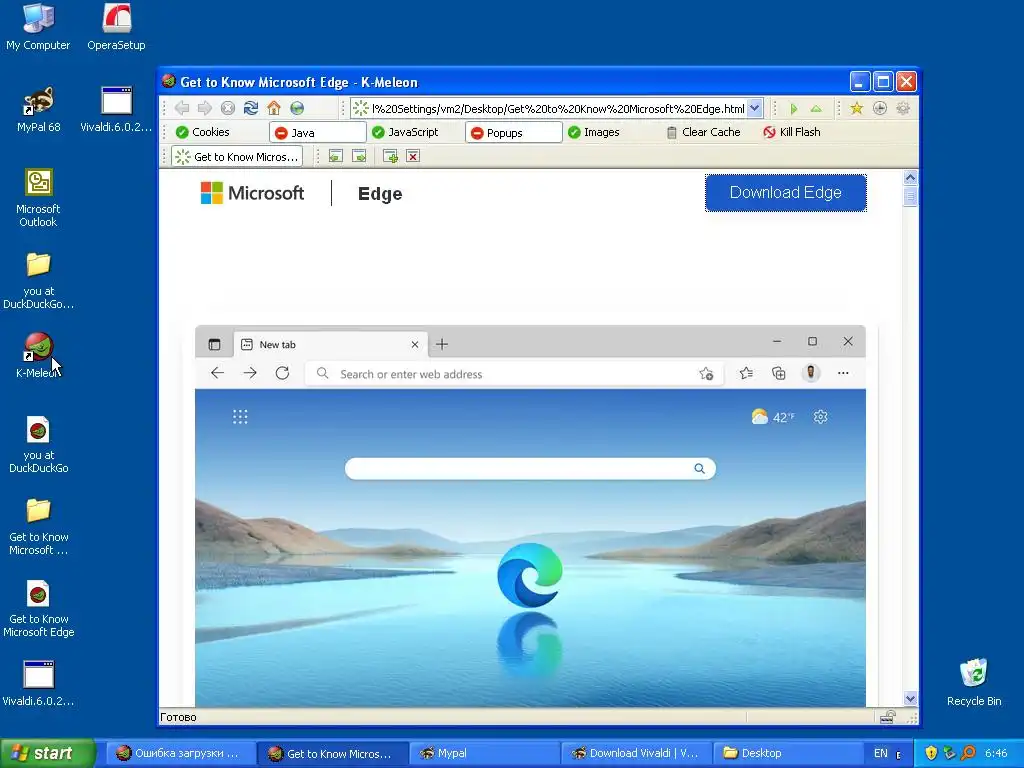
Task: Click the status bar security lock icon
Action: pos(887,717)
